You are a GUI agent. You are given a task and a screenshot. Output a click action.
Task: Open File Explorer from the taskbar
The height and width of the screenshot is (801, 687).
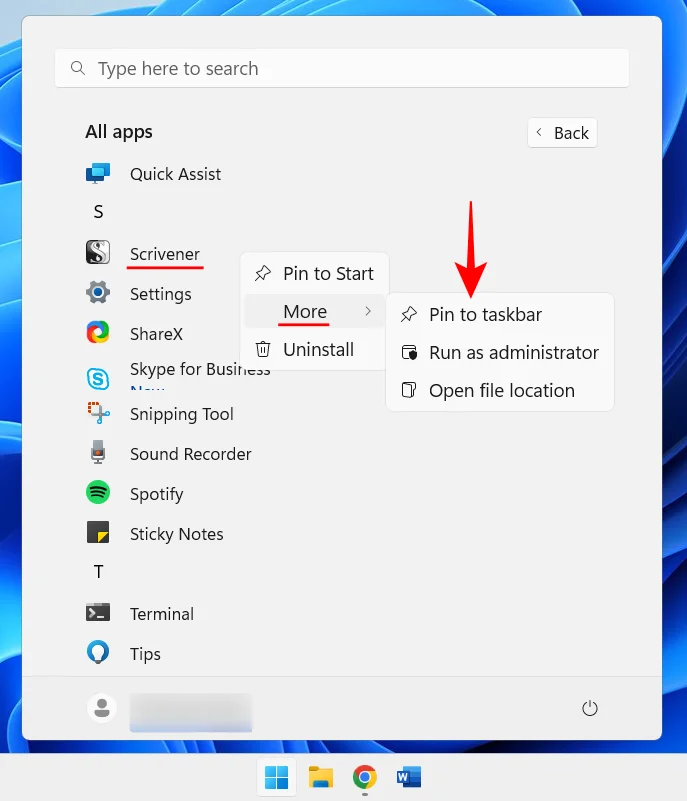point(321,778)
